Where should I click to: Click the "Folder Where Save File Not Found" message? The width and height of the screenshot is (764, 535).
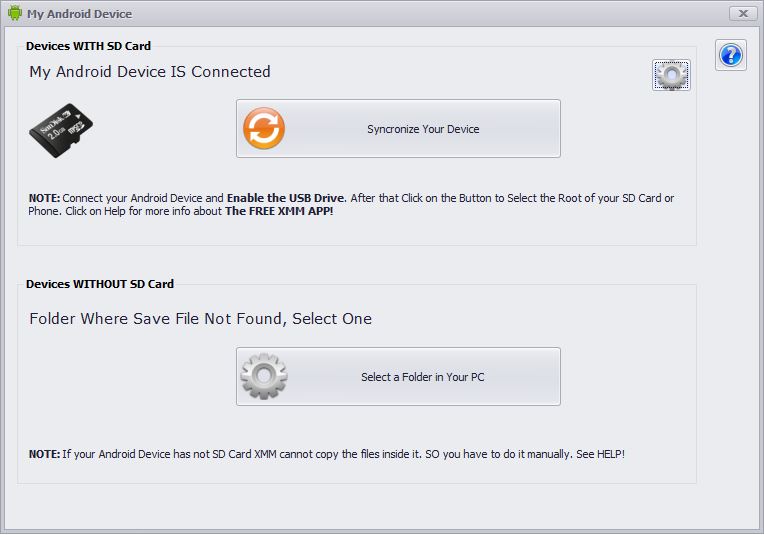[x=200, y=319]
